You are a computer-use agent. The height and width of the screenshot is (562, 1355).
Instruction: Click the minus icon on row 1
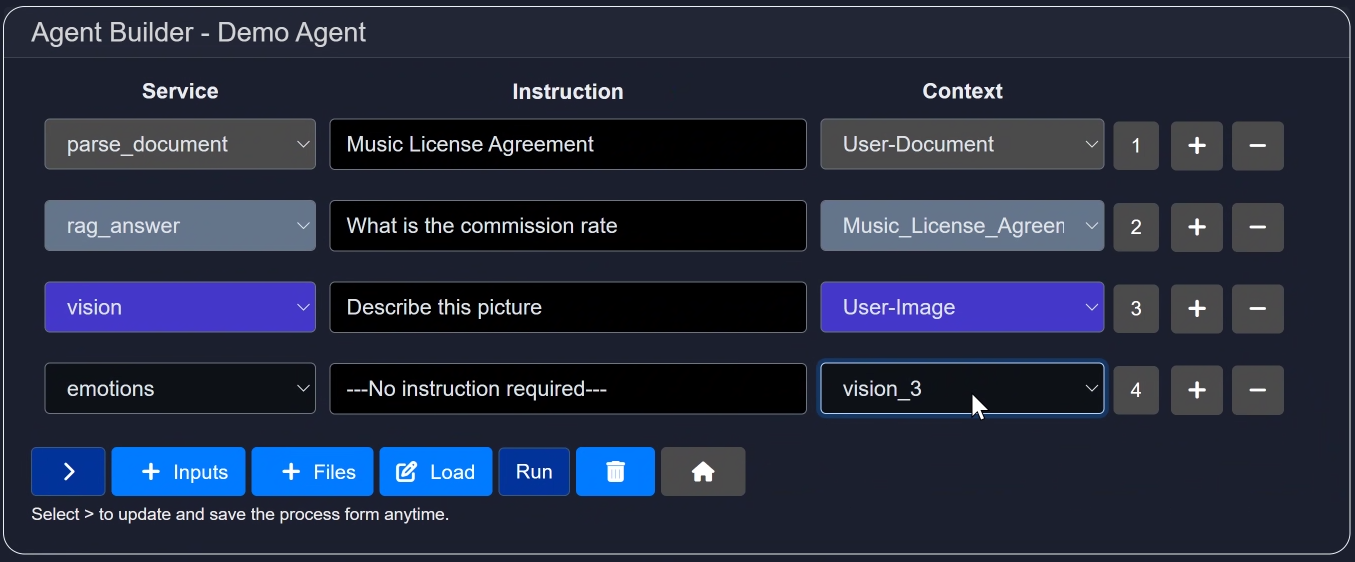click(x=1257, y=145)
